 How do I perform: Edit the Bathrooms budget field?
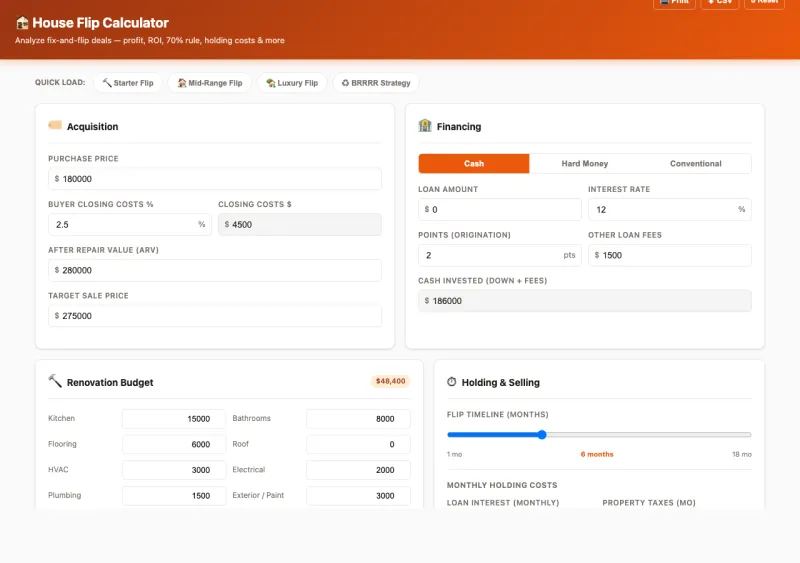coord(358,419)
